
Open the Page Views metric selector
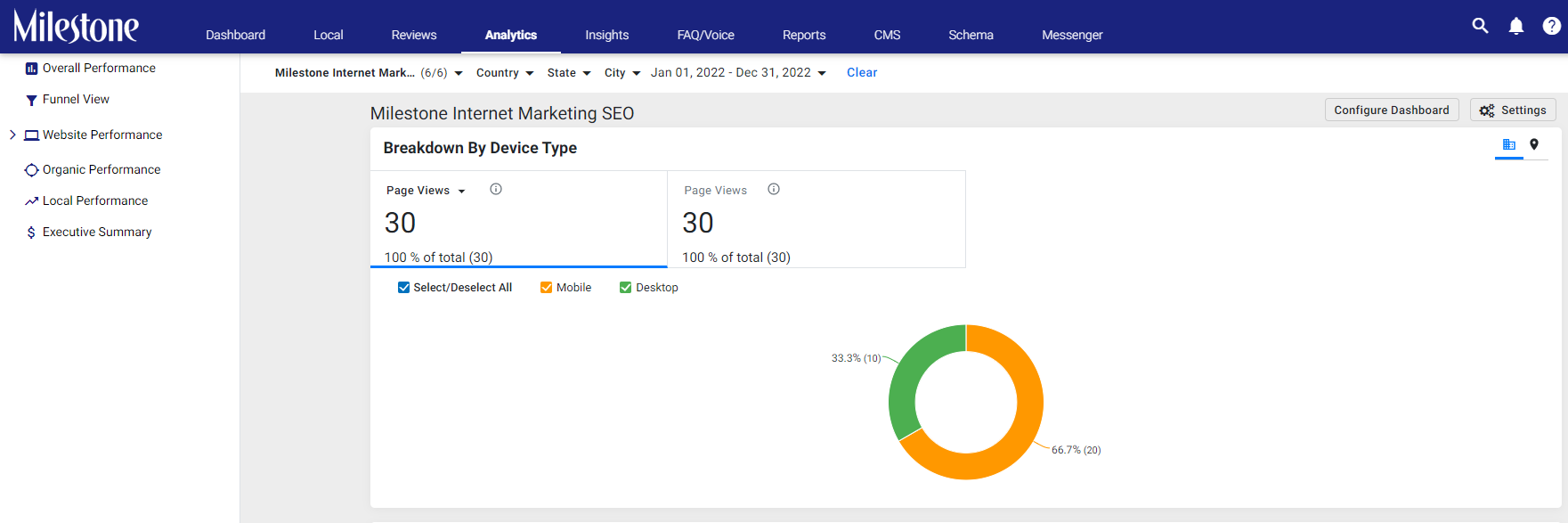(x=426, y=191)
